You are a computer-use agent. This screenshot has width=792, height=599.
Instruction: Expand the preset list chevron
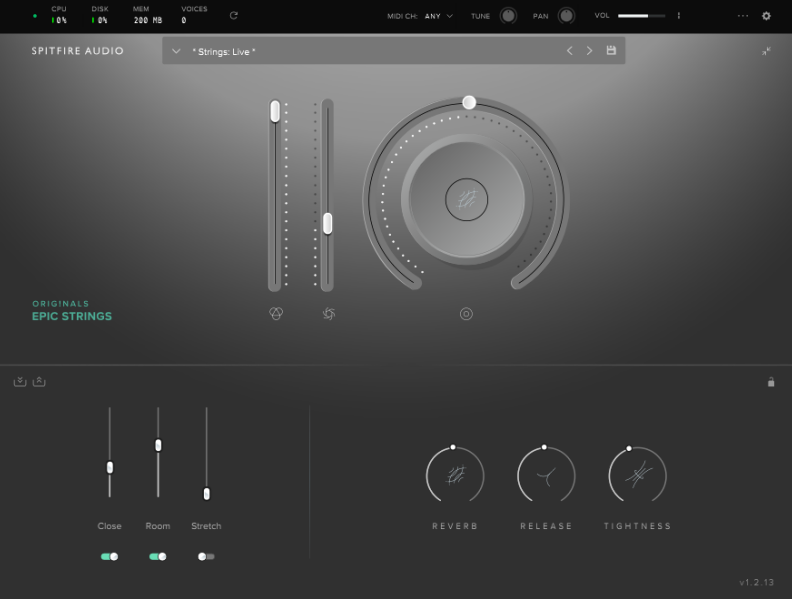click(176, 51)
